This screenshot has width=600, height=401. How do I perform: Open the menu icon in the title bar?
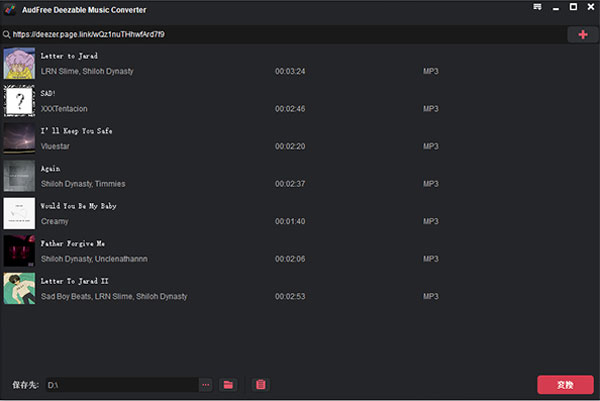pyautogui.click(x=537, y=7)
